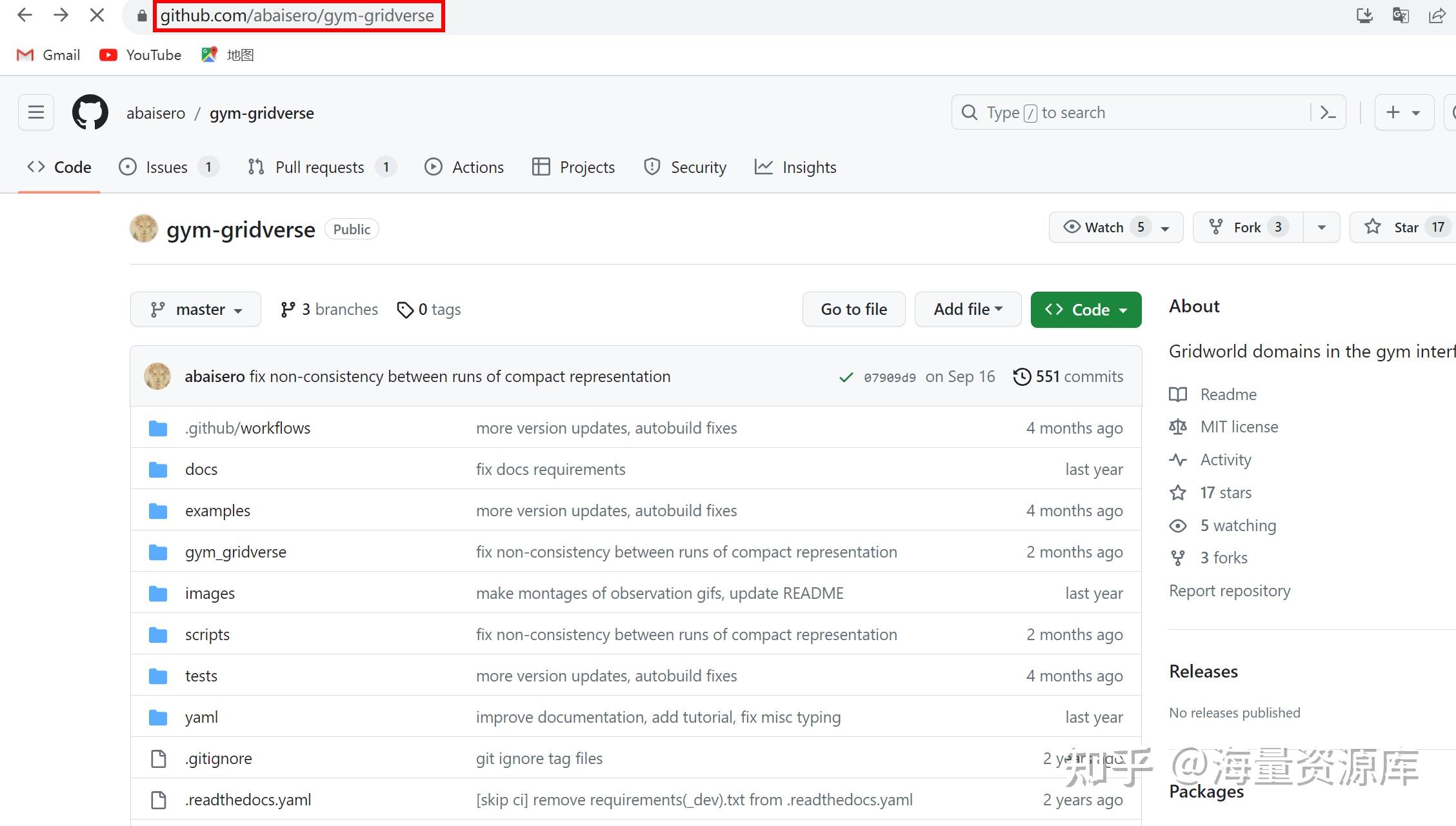Open the hamburger navigation menu

tap(36, 113)
